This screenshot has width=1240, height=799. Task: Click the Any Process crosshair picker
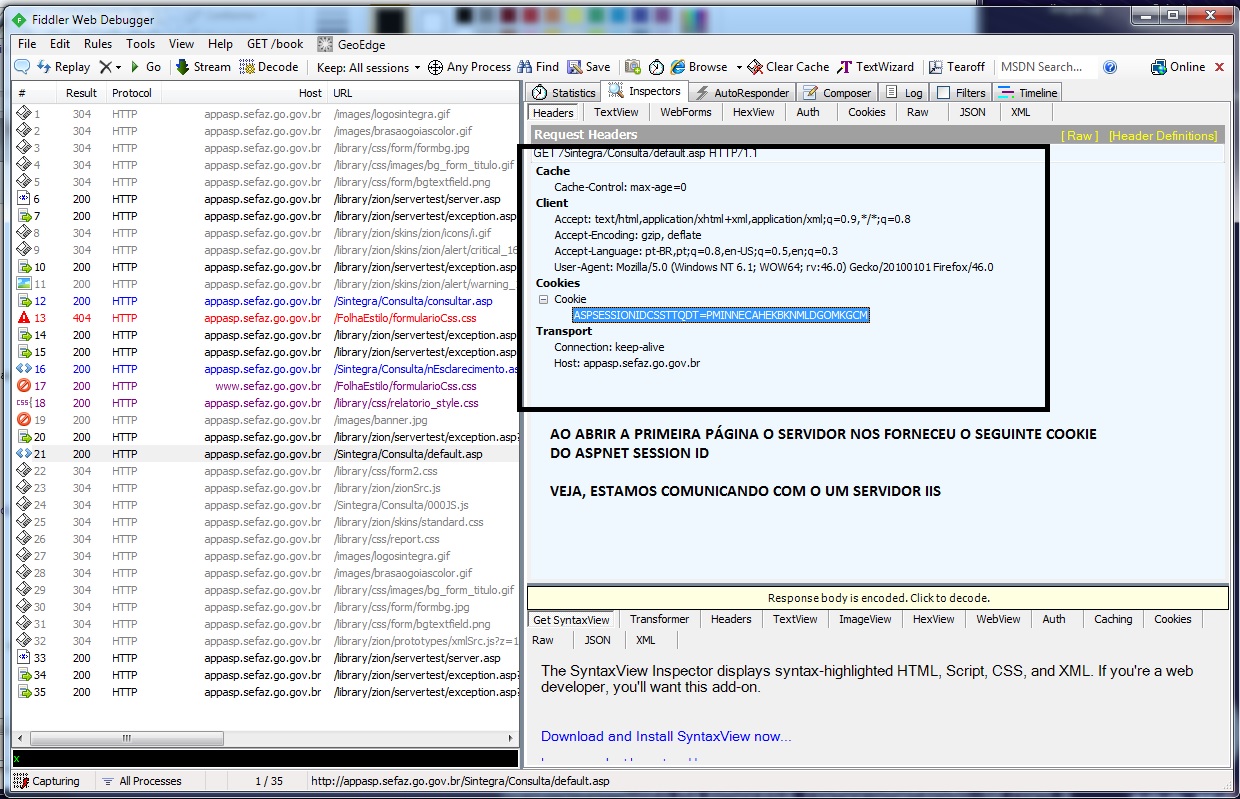[469, 67]
